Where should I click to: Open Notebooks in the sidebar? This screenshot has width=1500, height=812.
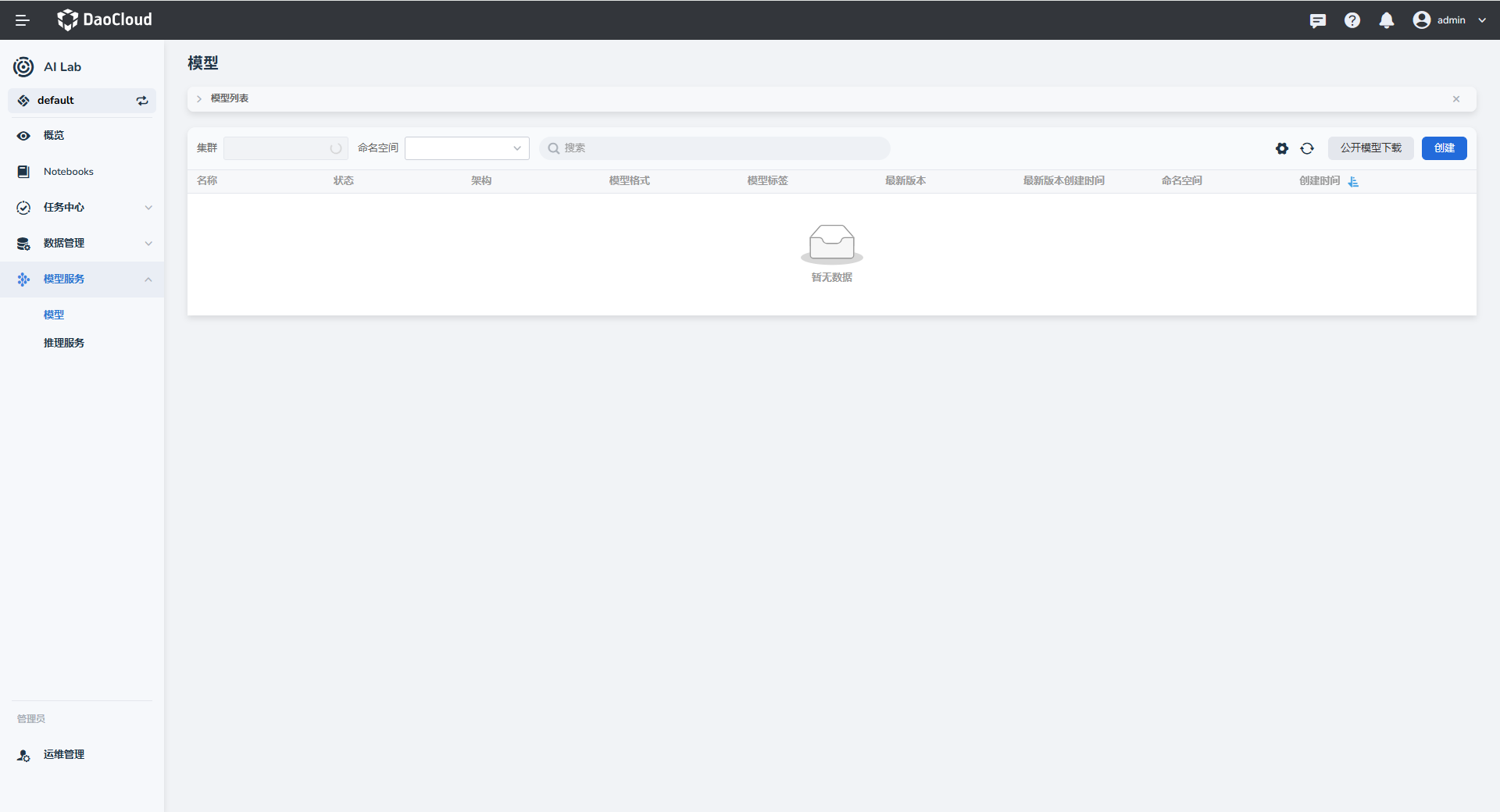coord(69,172)
